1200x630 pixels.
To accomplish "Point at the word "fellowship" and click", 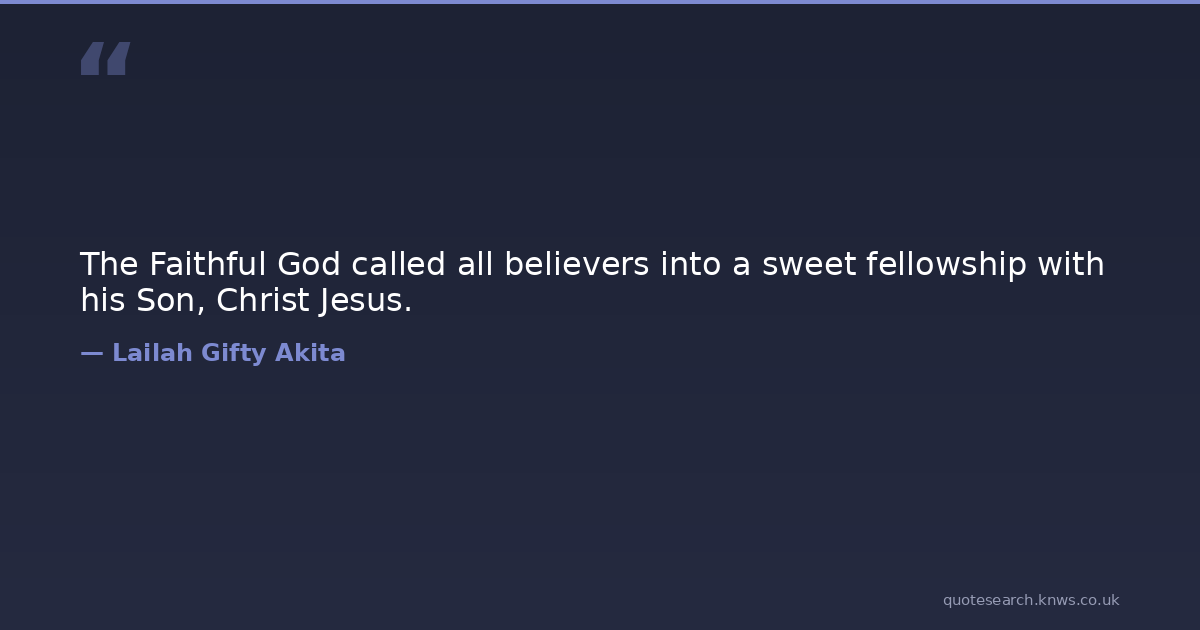I will pos(946,265).
